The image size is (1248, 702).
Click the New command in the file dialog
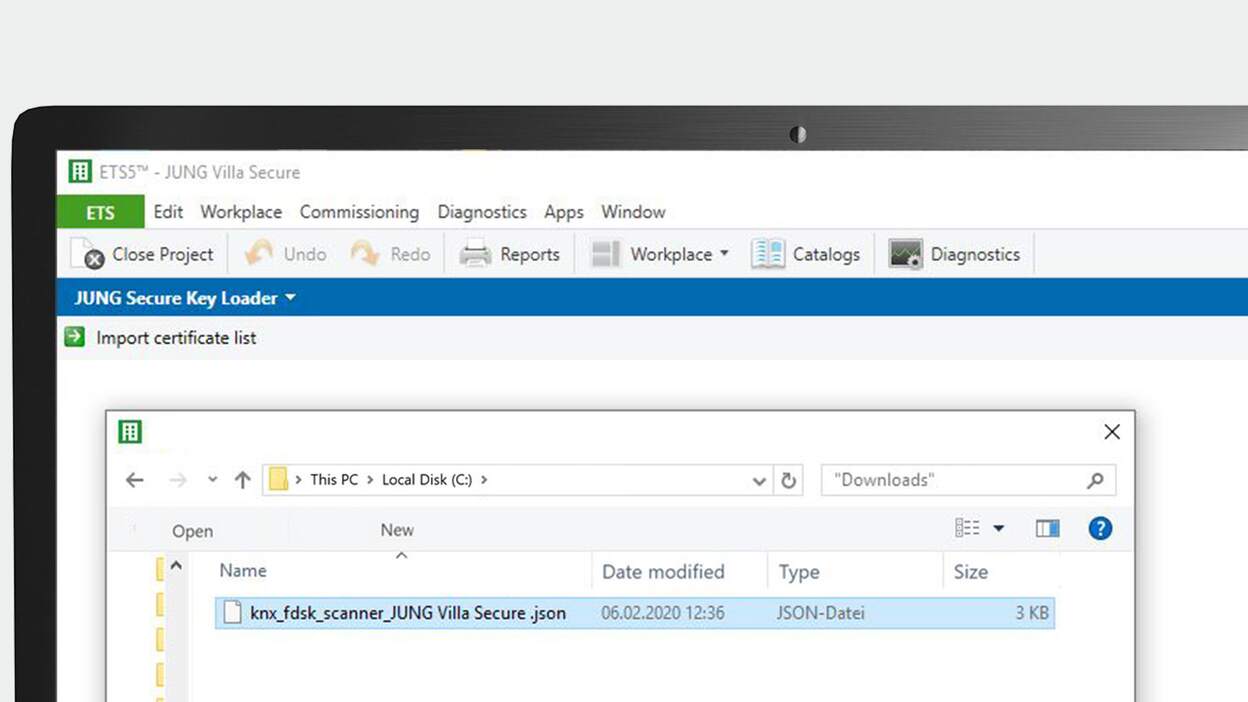coord(396,530)
